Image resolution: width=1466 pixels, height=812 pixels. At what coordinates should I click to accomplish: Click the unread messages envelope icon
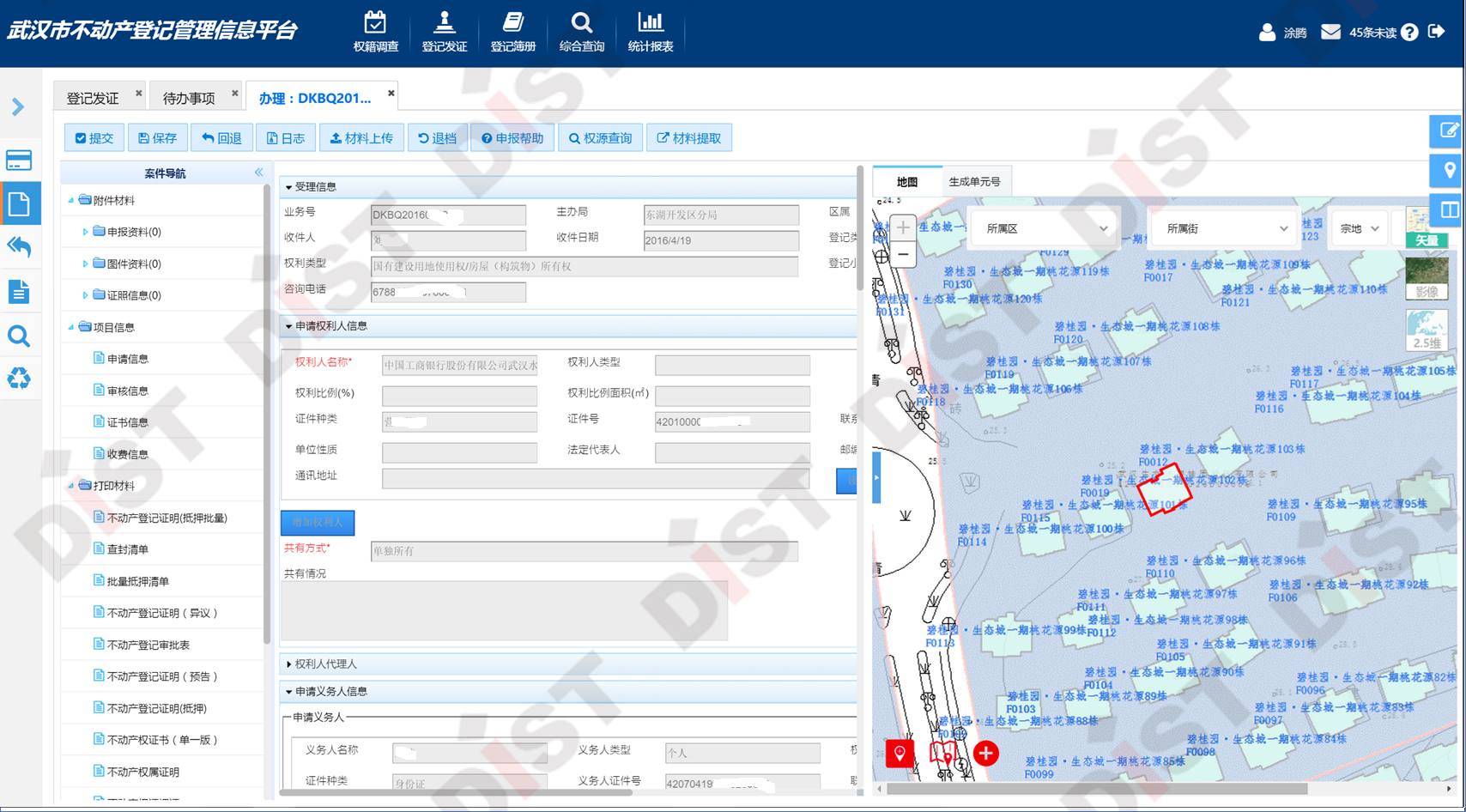coord(1330,32)
